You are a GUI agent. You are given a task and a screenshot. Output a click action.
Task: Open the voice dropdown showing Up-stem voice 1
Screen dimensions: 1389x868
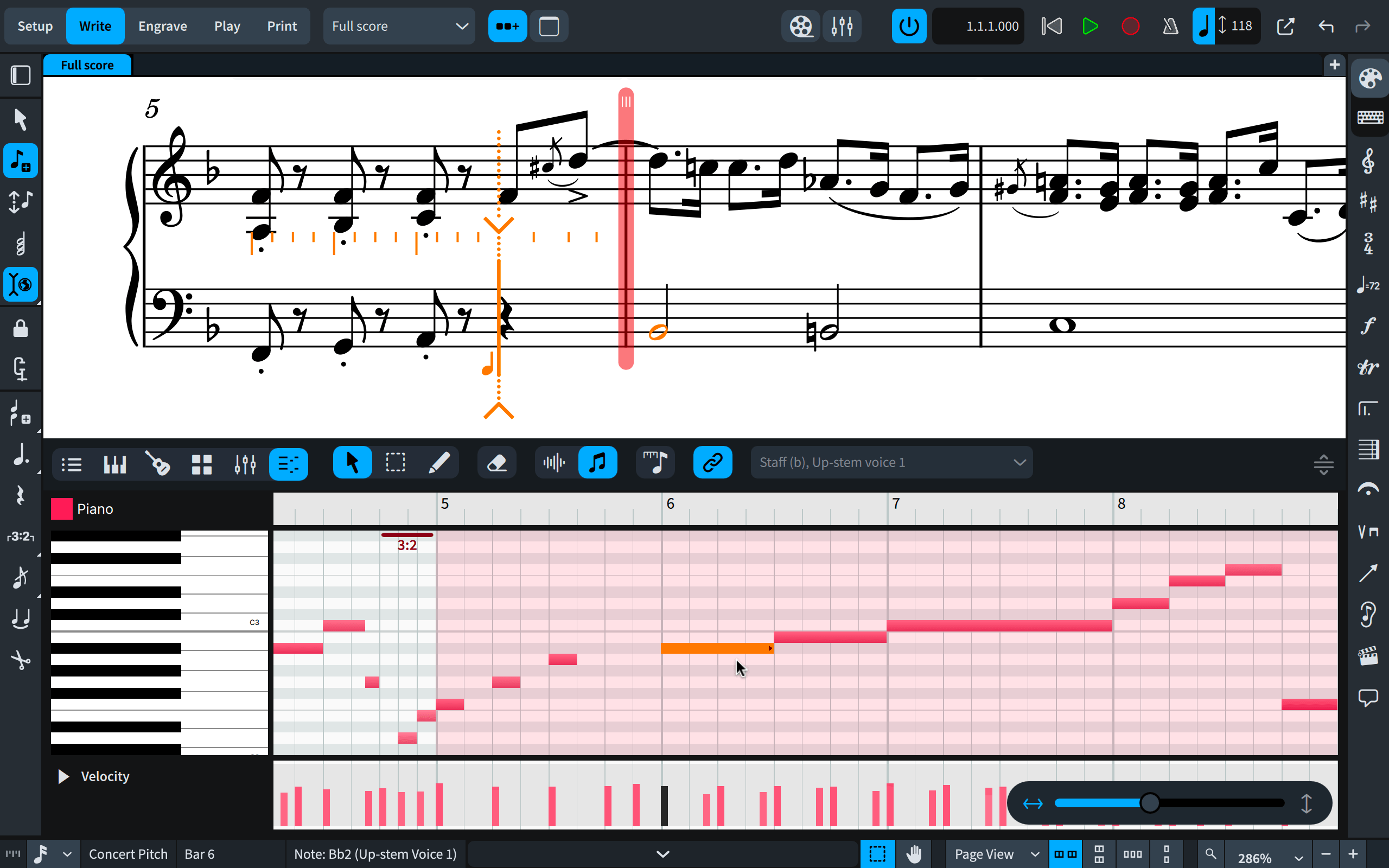891,462
